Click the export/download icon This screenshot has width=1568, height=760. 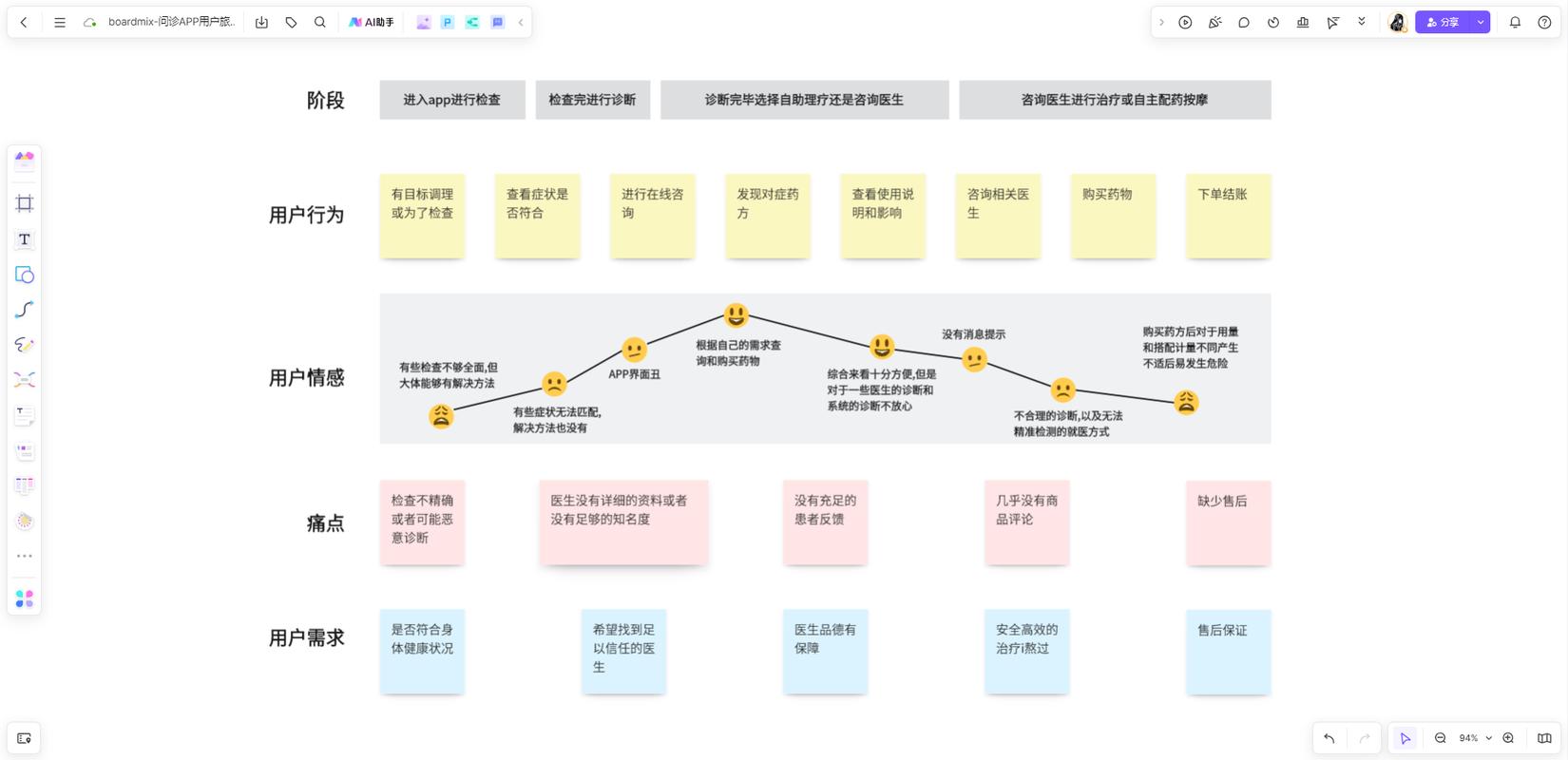tap(261, 22)
